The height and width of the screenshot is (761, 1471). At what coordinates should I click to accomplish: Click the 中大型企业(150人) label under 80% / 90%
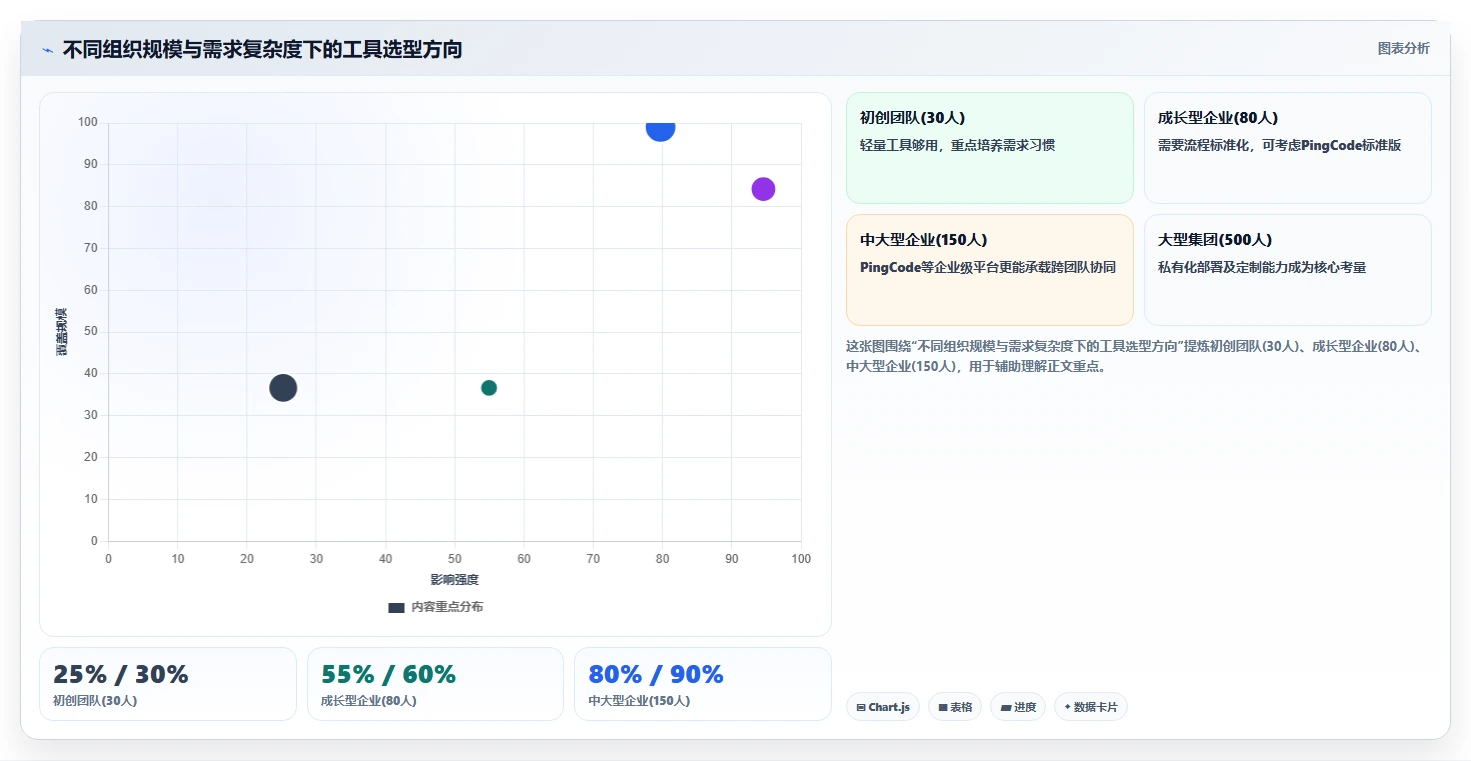click(x=639, y=701)
